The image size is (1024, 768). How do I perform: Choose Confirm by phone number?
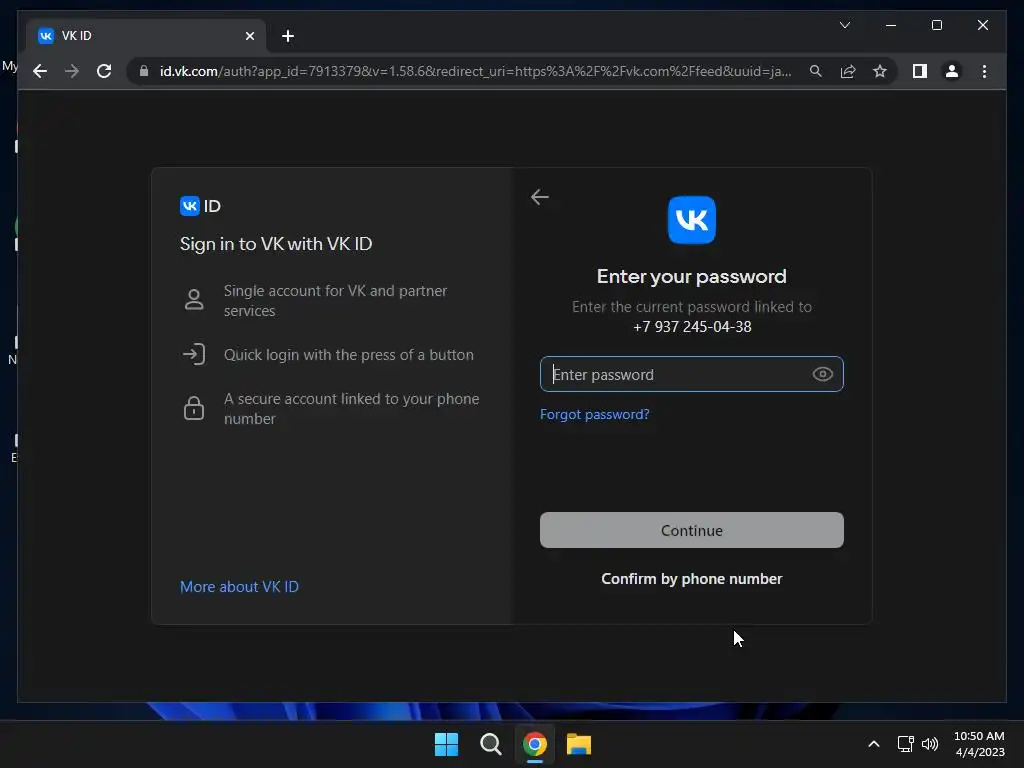click(692, 579)
